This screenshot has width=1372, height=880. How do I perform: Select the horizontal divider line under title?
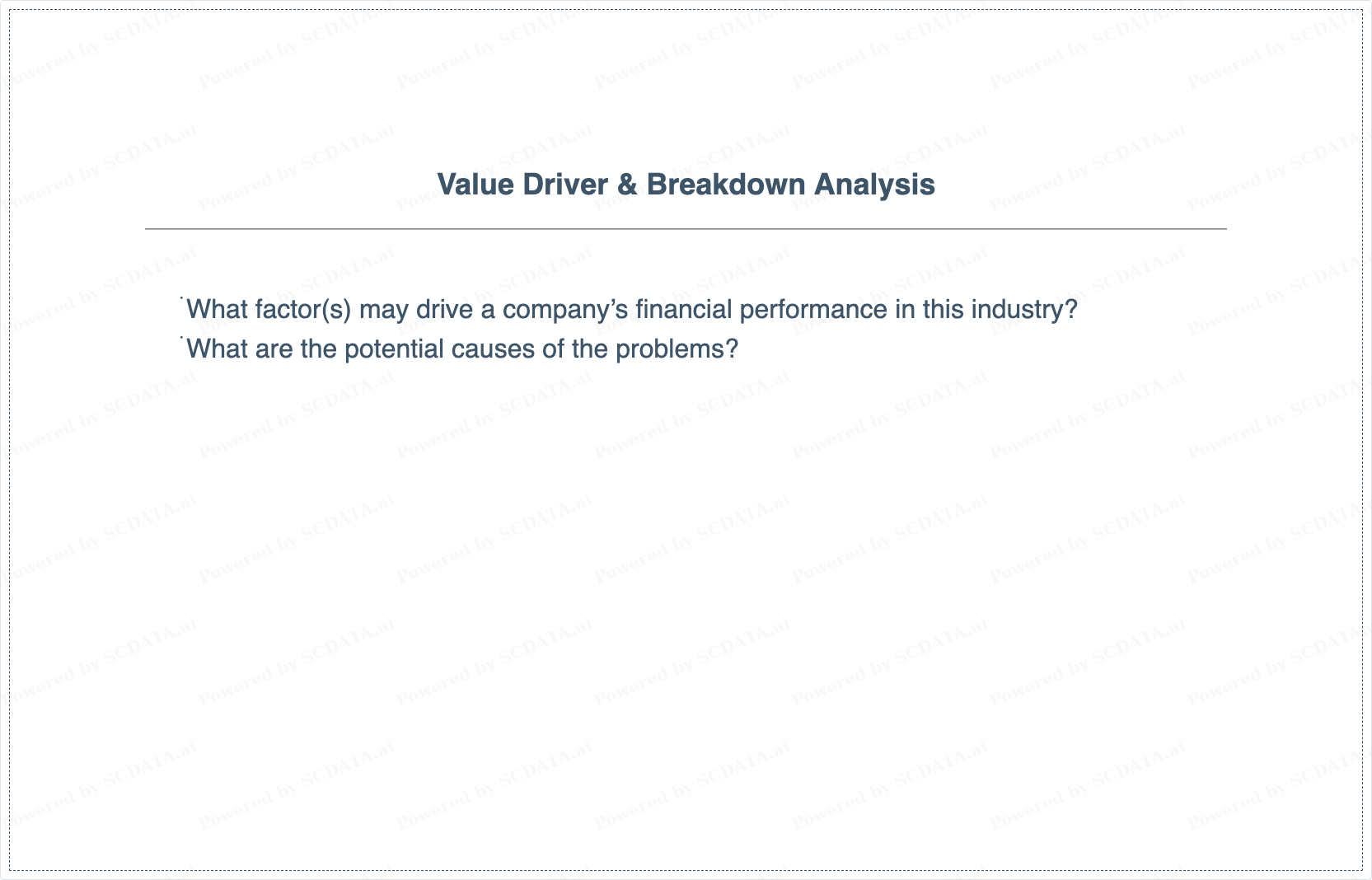(686, 229)
